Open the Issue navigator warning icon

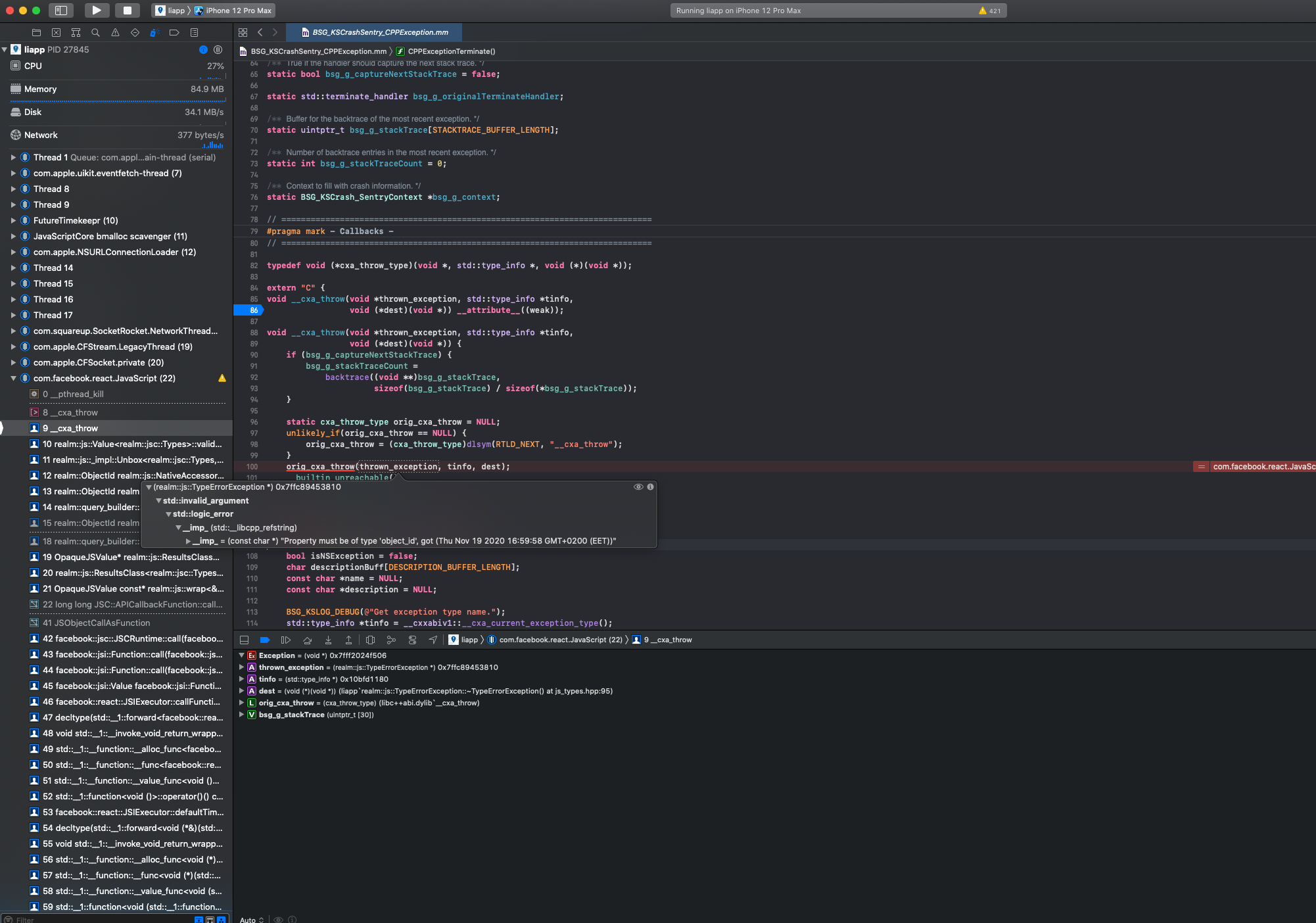click(115, 32)
